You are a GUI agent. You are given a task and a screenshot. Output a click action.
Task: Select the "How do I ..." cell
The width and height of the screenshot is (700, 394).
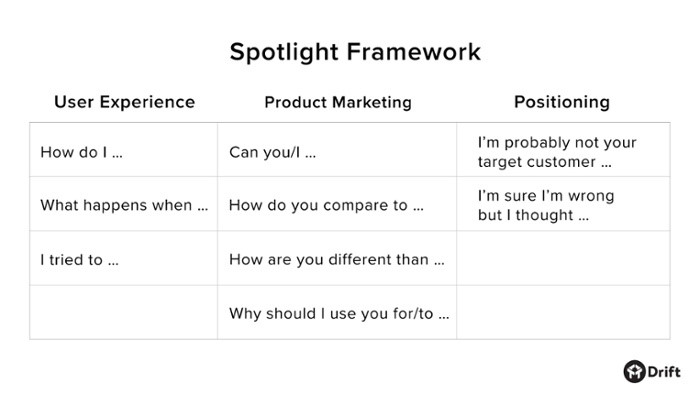[124, 150]
